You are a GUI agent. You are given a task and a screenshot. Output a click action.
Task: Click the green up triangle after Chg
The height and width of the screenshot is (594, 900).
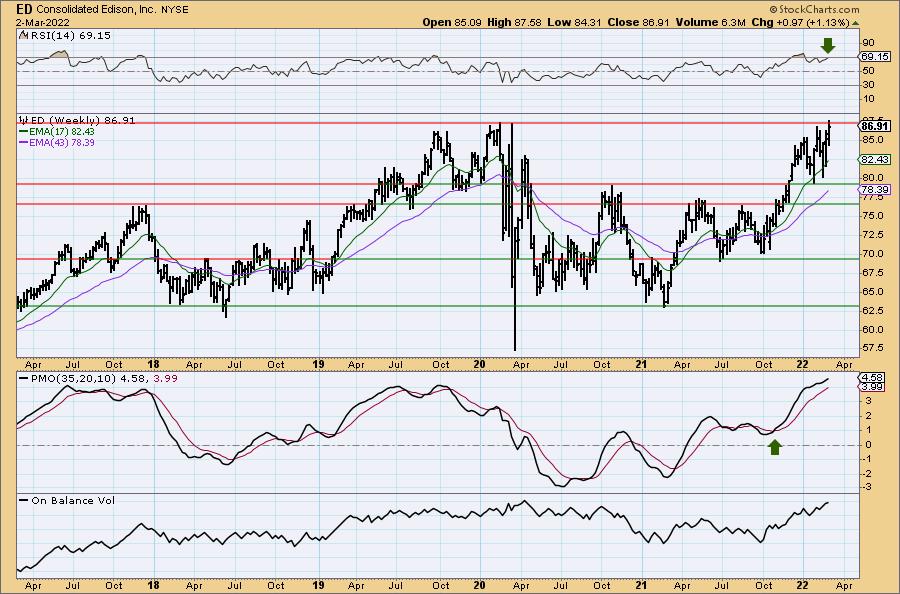pyautogui.click(x=855, y=23)
